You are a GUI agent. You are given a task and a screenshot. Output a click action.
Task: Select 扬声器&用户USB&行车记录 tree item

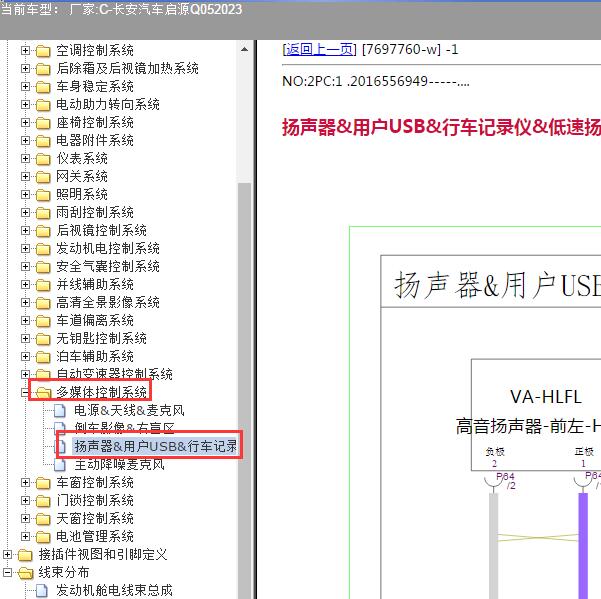click(x=156, y=446)
